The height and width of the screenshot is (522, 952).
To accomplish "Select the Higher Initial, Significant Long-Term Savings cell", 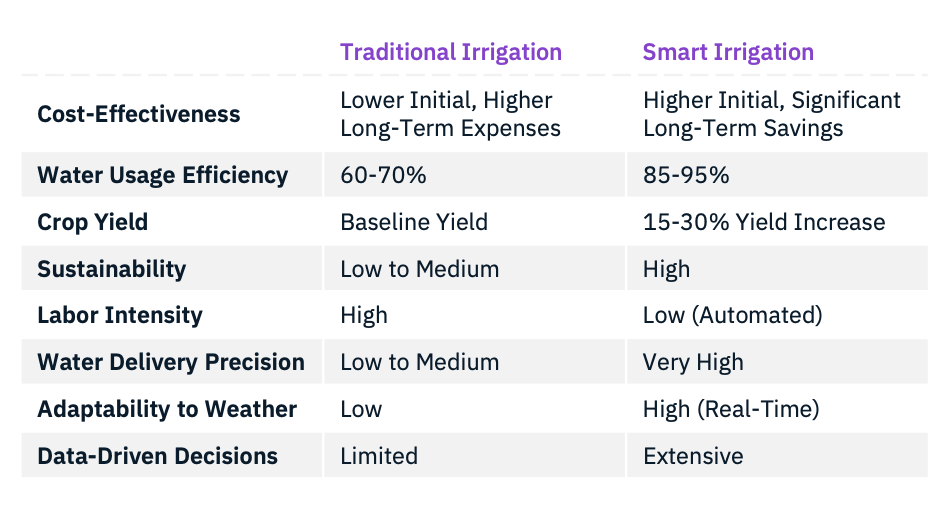I will coord(771,114).
